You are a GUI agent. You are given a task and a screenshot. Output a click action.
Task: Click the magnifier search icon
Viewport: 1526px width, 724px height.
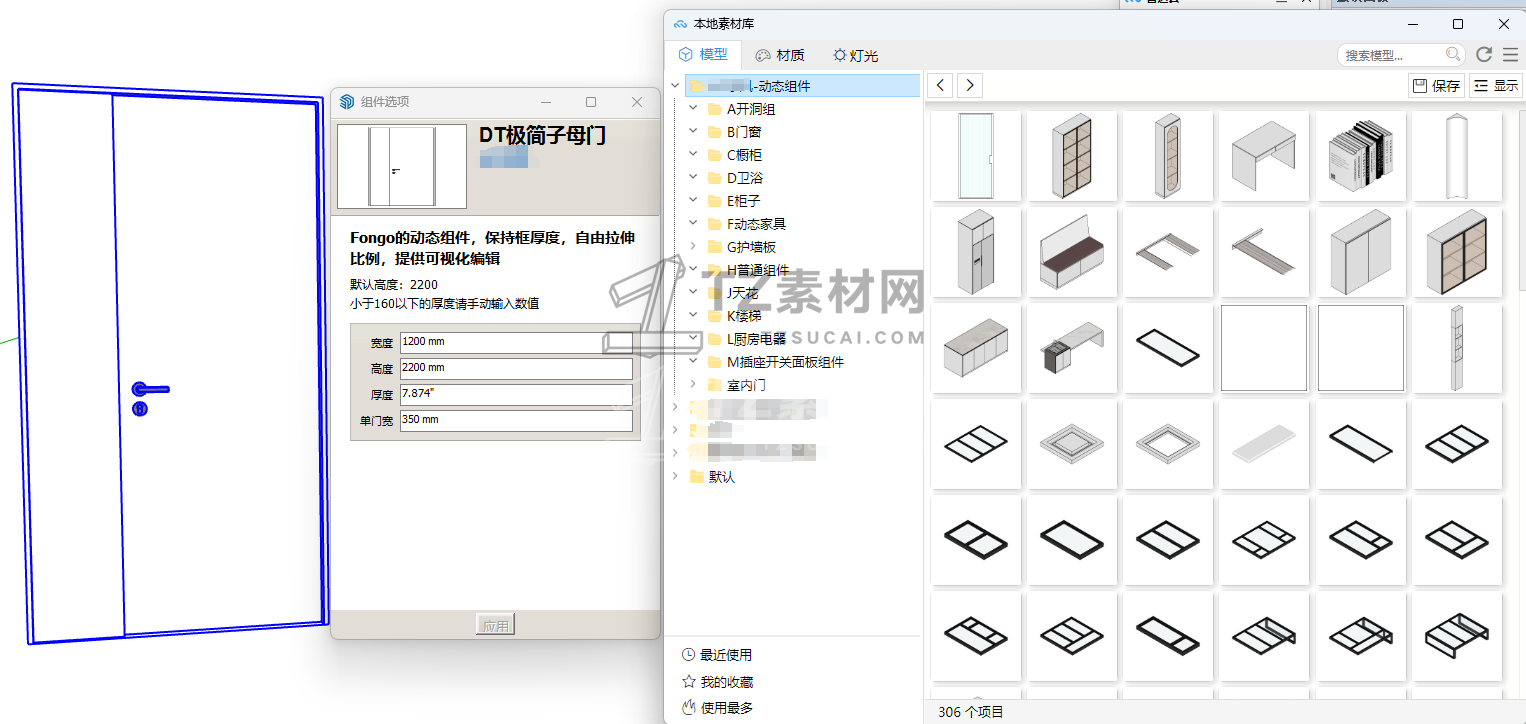(1454, 54)
